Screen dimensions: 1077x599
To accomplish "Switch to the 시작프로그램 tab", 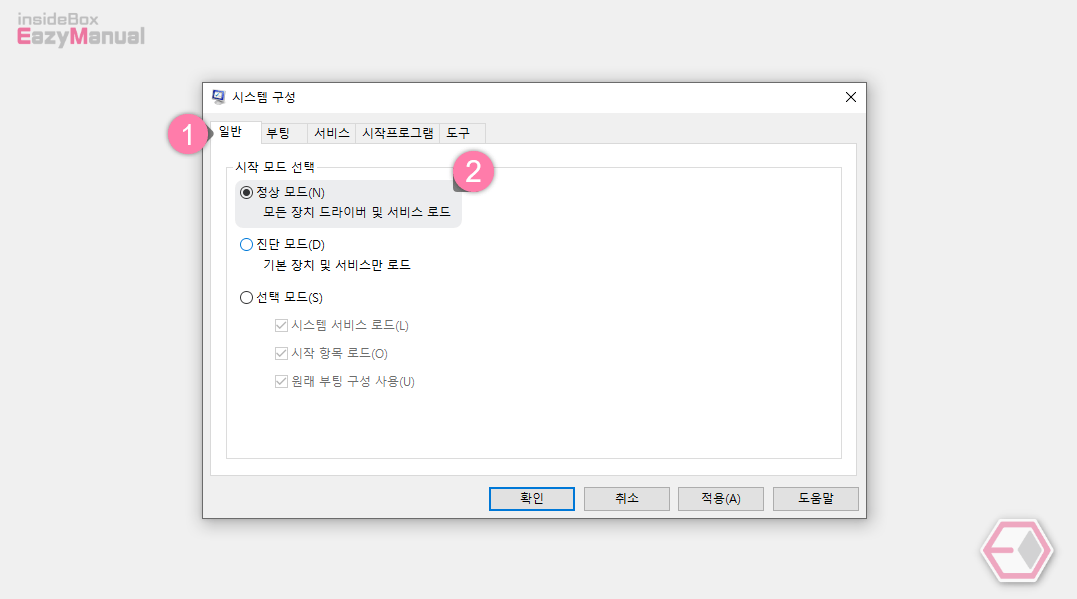I will point(398,133).
